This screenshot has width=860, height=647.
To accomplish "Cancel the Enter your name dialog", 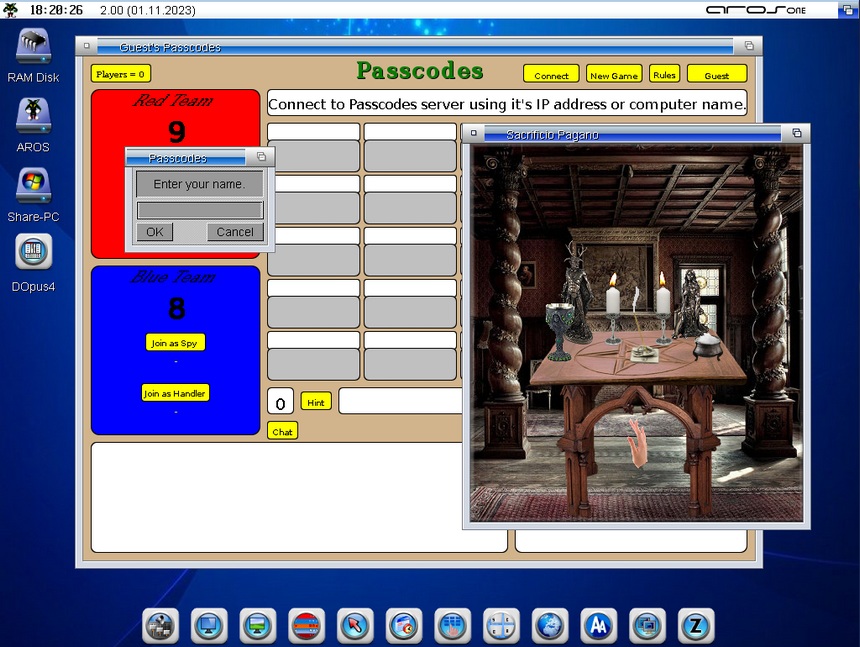I will point(235,232).
